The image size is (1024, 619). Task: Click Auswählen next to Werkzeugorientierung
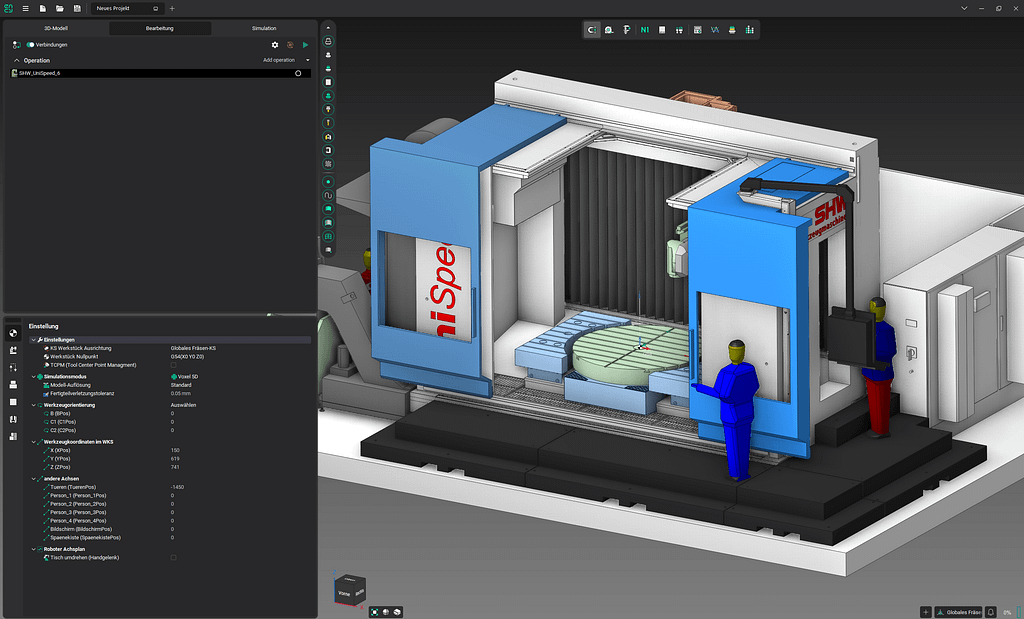click(x=184, y=405)
